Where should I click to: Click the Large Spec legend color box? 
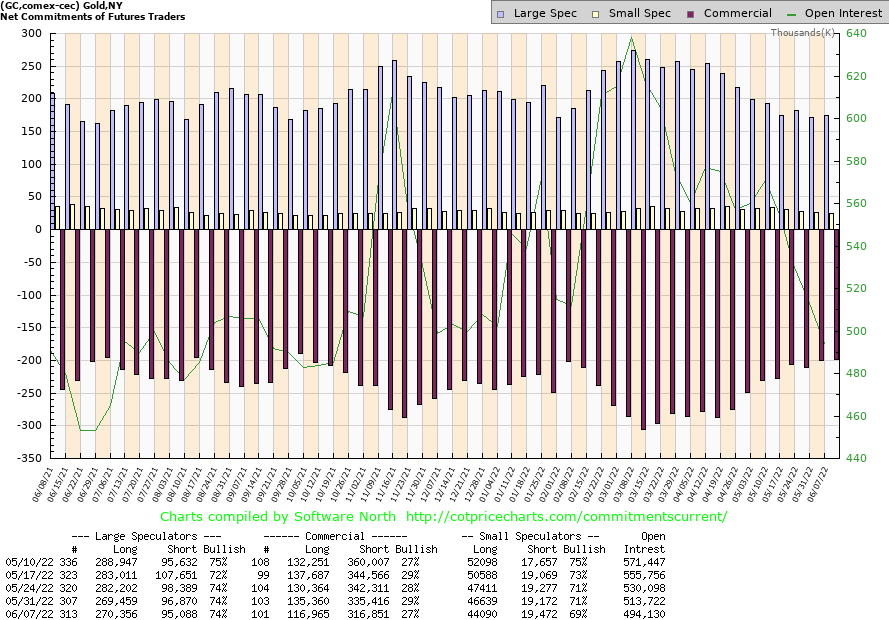point(503,14)
